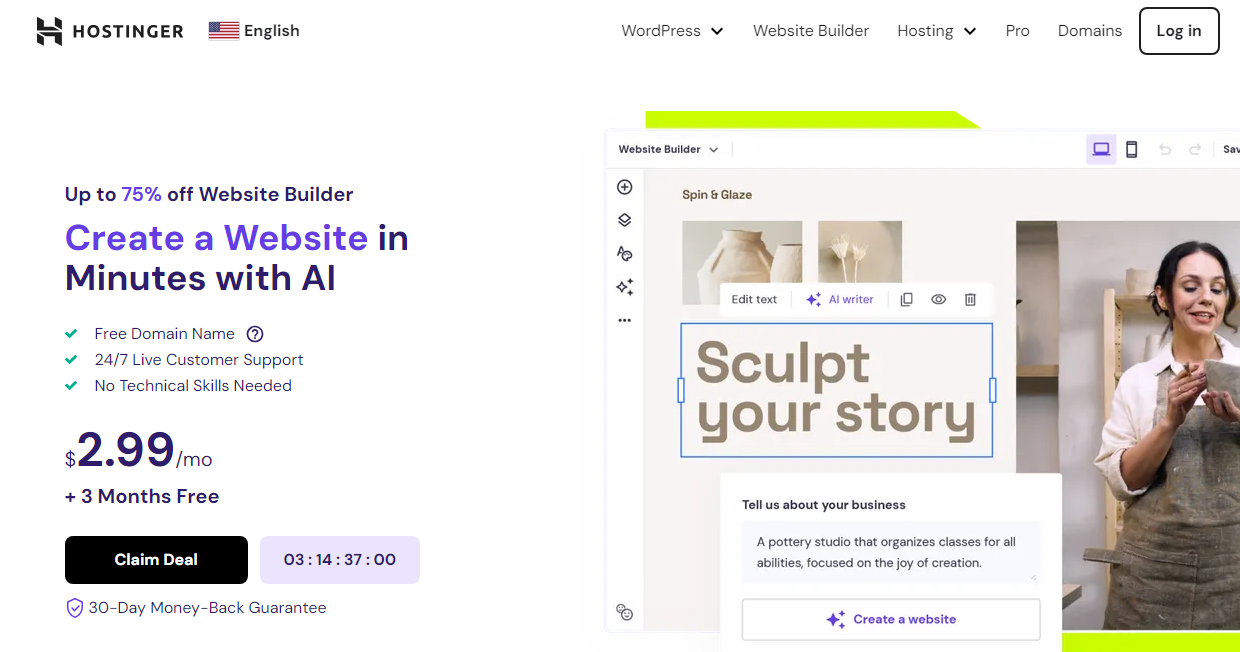Viewport: 1240px width, 652px height.
Task: Switch to mobile preview mode
Action: pyautogui.click(x=1131, y=148)
